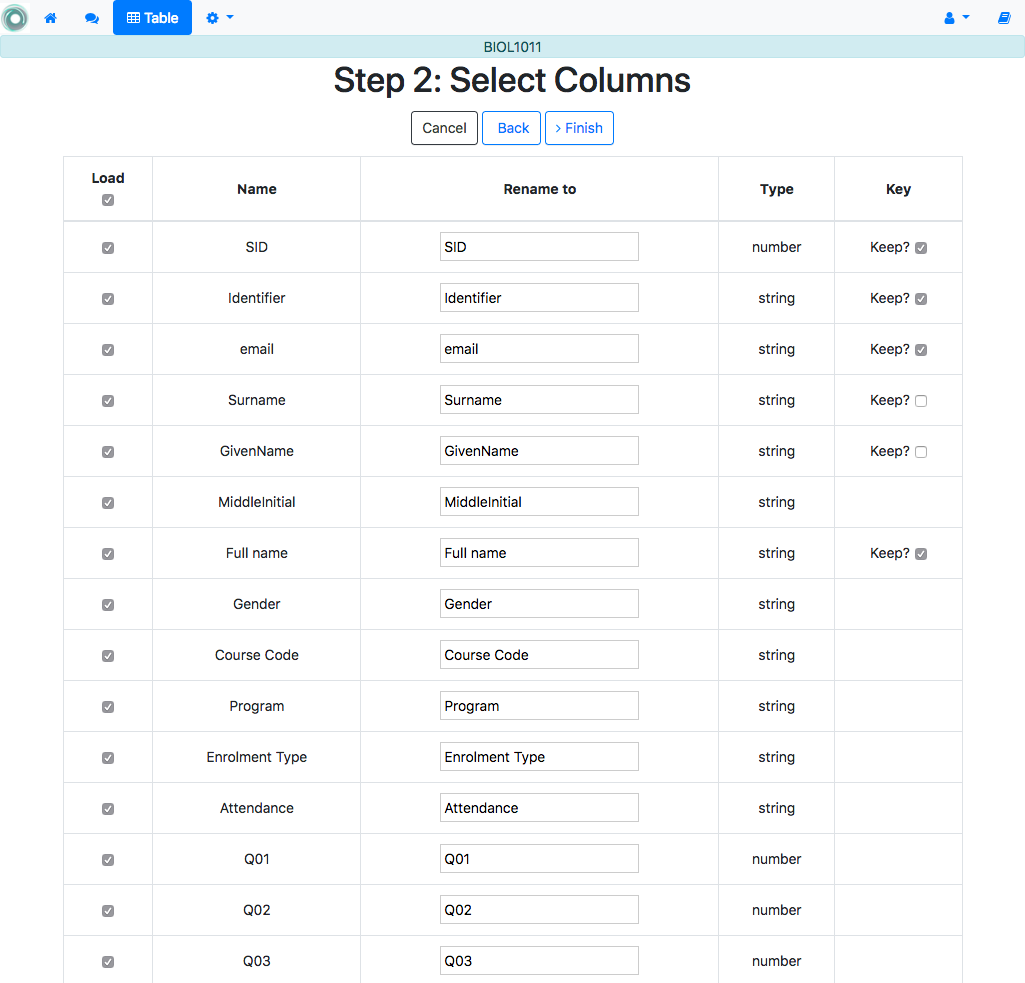Uncheck the Load checkbox for Program
Viewport: 1025px width, 983px height.
108,707
